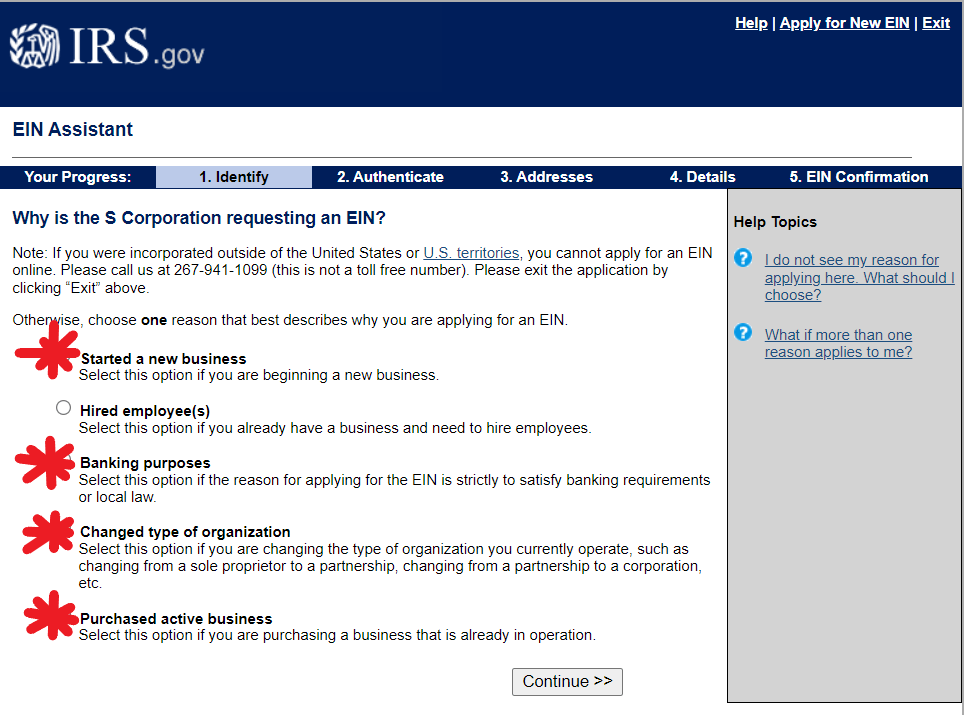Exit the application via Exit link
Viewport: 964px width, 715px height.
click(x=936, y=23)
